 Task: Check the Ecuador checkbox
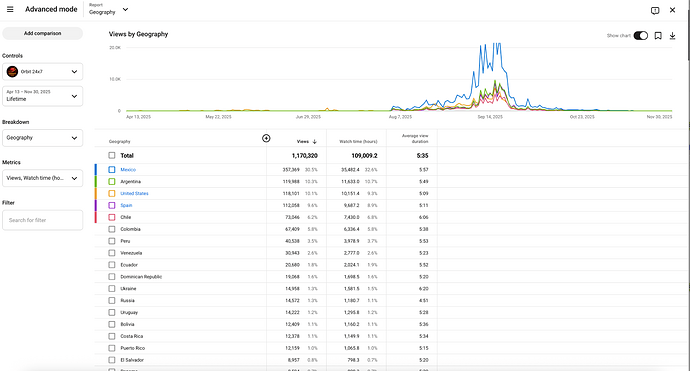(112, 264)
